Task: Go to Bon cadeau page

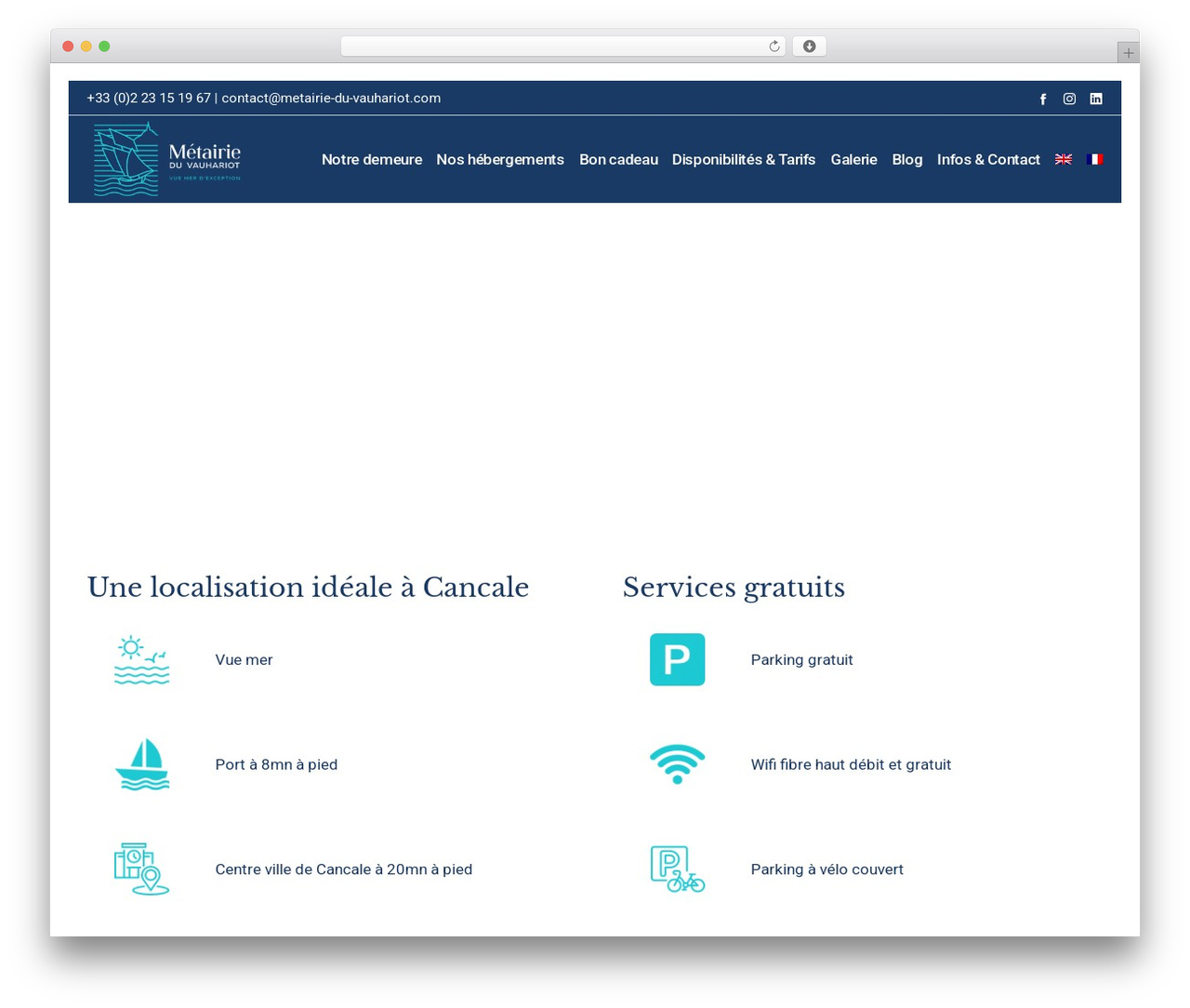Action: (618, 159)
